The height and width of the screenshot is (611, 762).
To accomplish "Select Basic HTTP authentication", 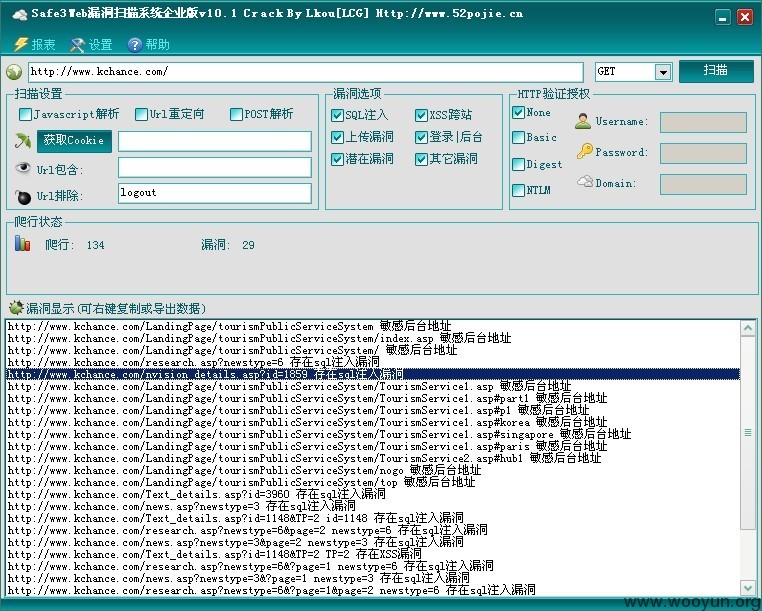I will pos(518,138).
